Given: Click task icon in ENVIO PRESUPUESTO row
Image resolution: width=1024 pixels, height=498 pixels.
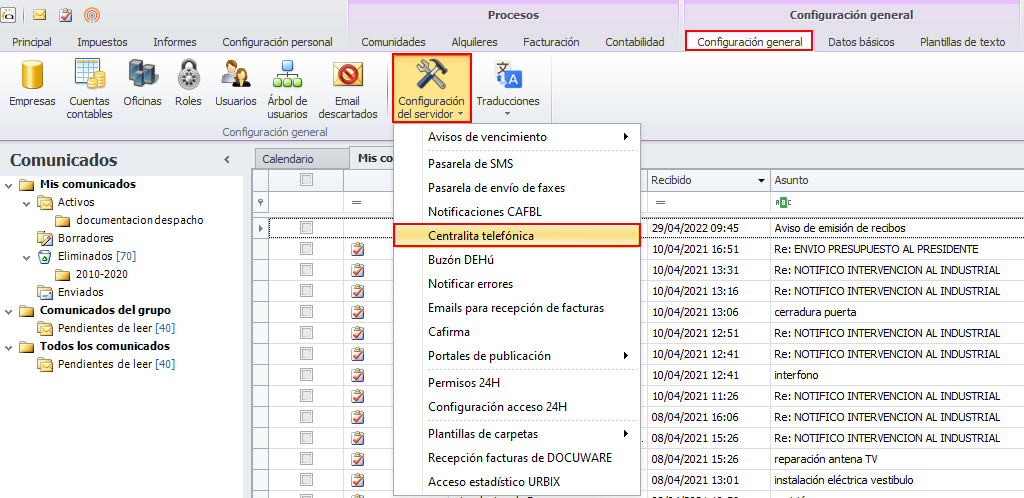Looking at the screenshot, I should pyautogui.click(x=357, y=249).
